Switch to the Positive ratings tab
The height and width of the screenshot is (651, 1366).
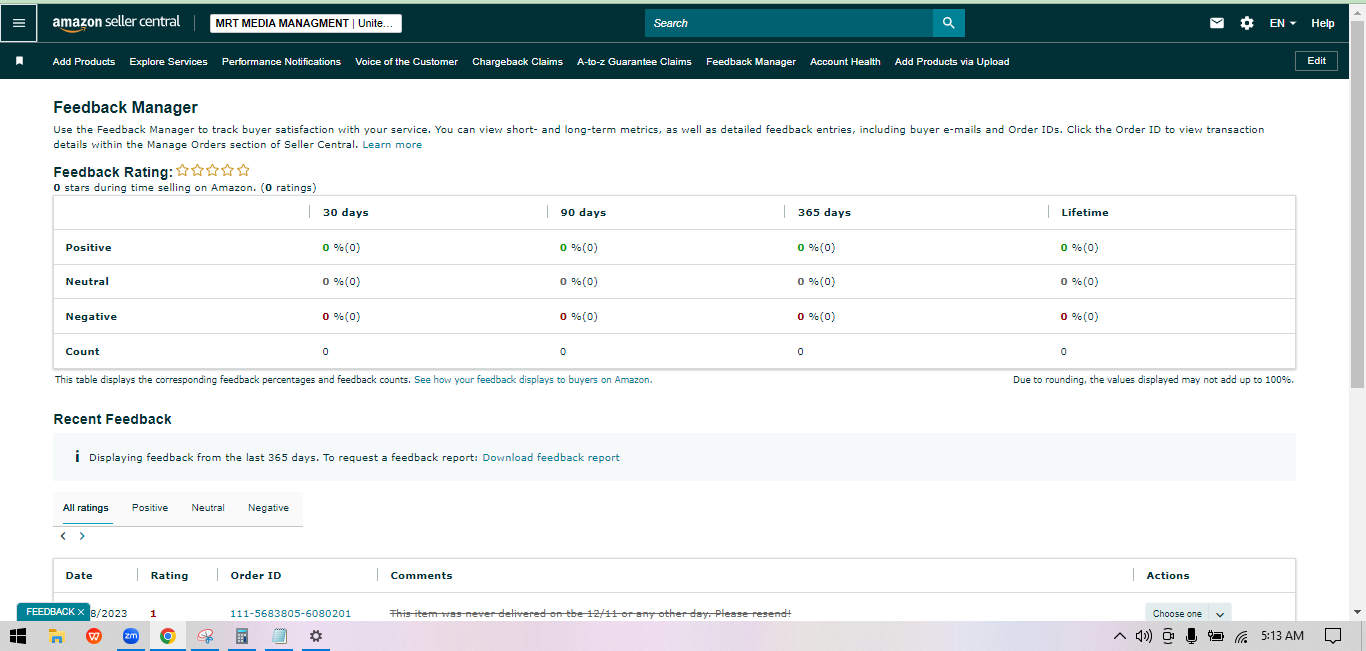[x=150, y=508]
